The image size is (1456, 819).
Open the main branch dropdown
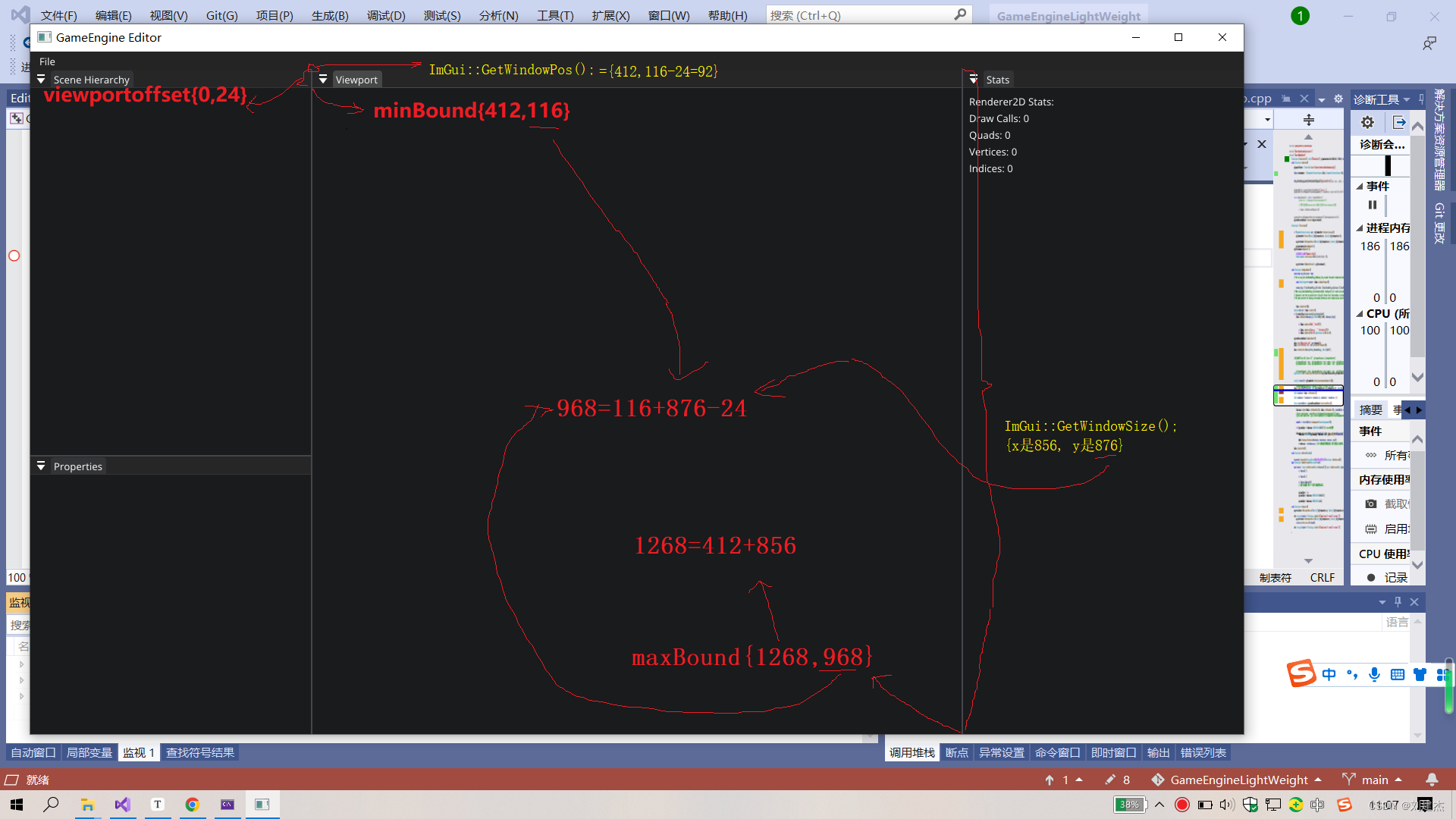click(x=1374, y=780)
